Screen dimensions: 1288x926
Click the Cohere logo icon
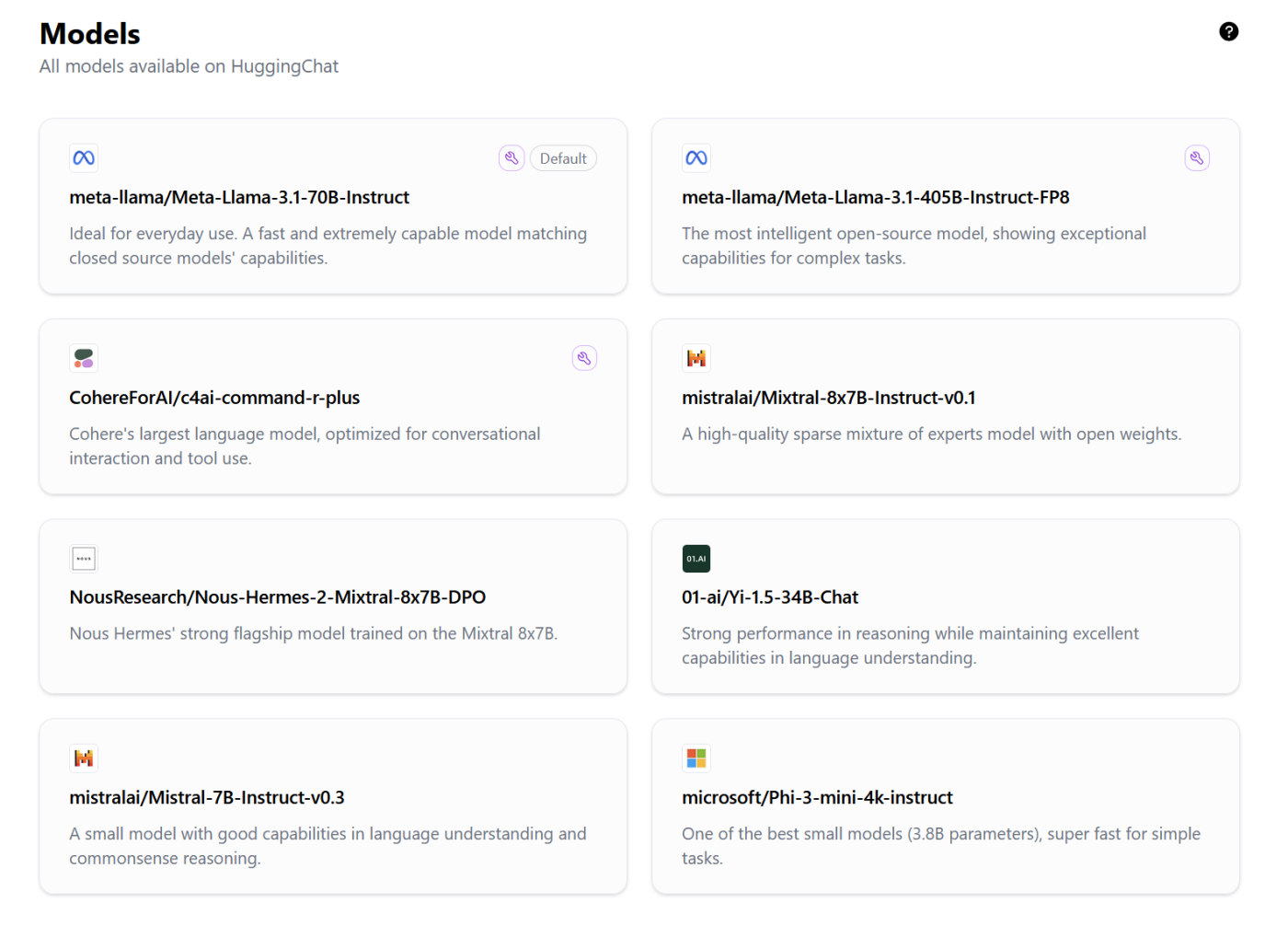(x=84, y=358)
